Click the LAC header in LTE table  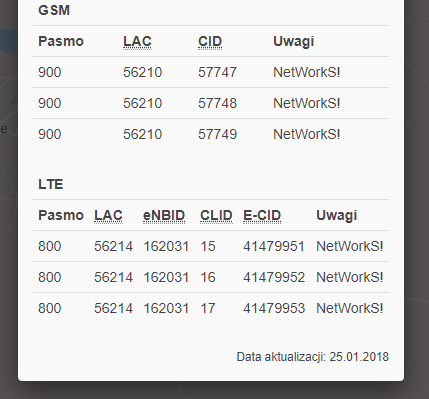pyautogui.click(x=108, y=215)
